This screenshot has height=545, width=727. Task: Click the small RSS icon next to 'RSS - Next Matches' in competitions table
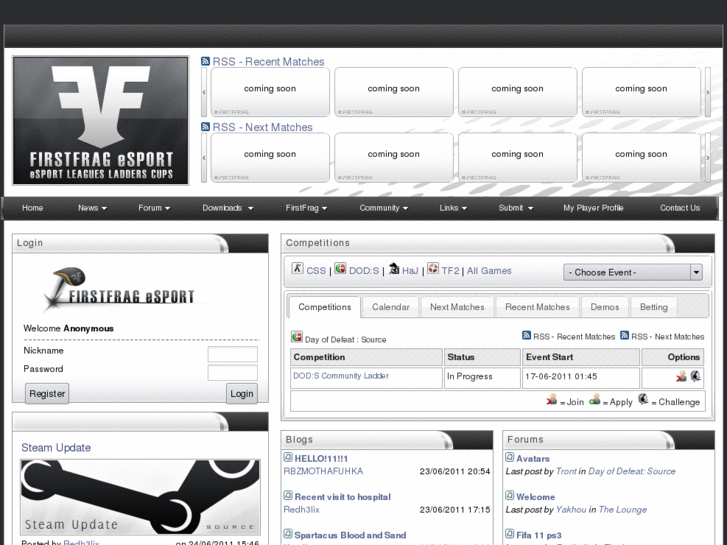(625, 335)
